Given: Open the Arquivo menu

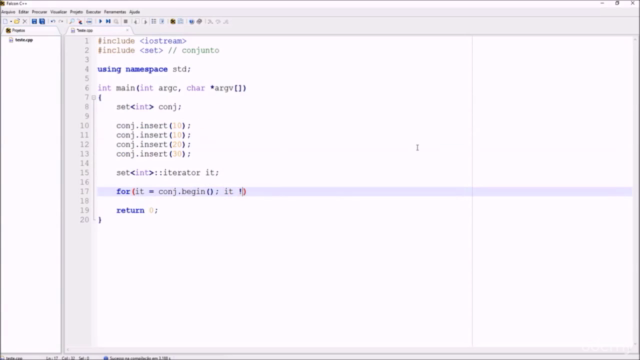Looking at the screenshot, I should (8, 12).
